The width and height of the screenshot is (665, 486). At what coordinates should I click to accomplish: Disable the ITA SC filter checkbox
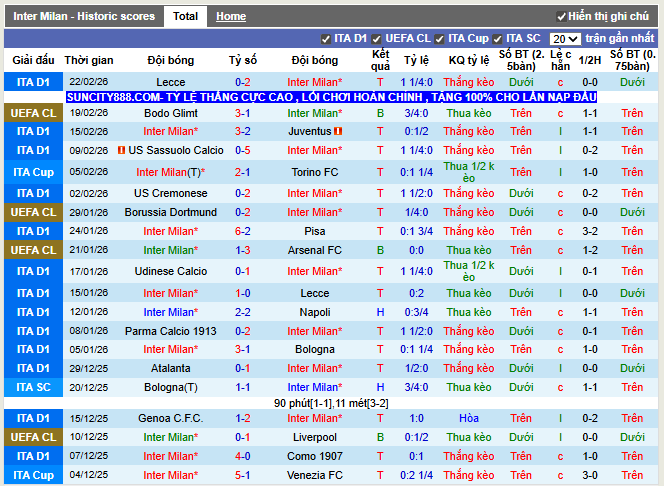pos(498,39)
